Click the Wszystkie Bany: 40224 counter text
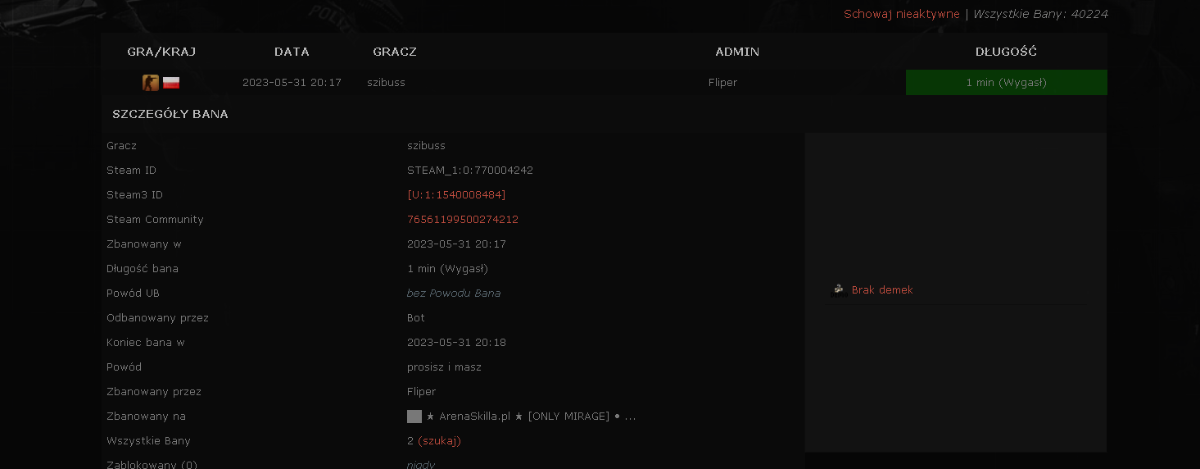The image size is (1200, 469). pyautogui.click(x=1040, y=14)
